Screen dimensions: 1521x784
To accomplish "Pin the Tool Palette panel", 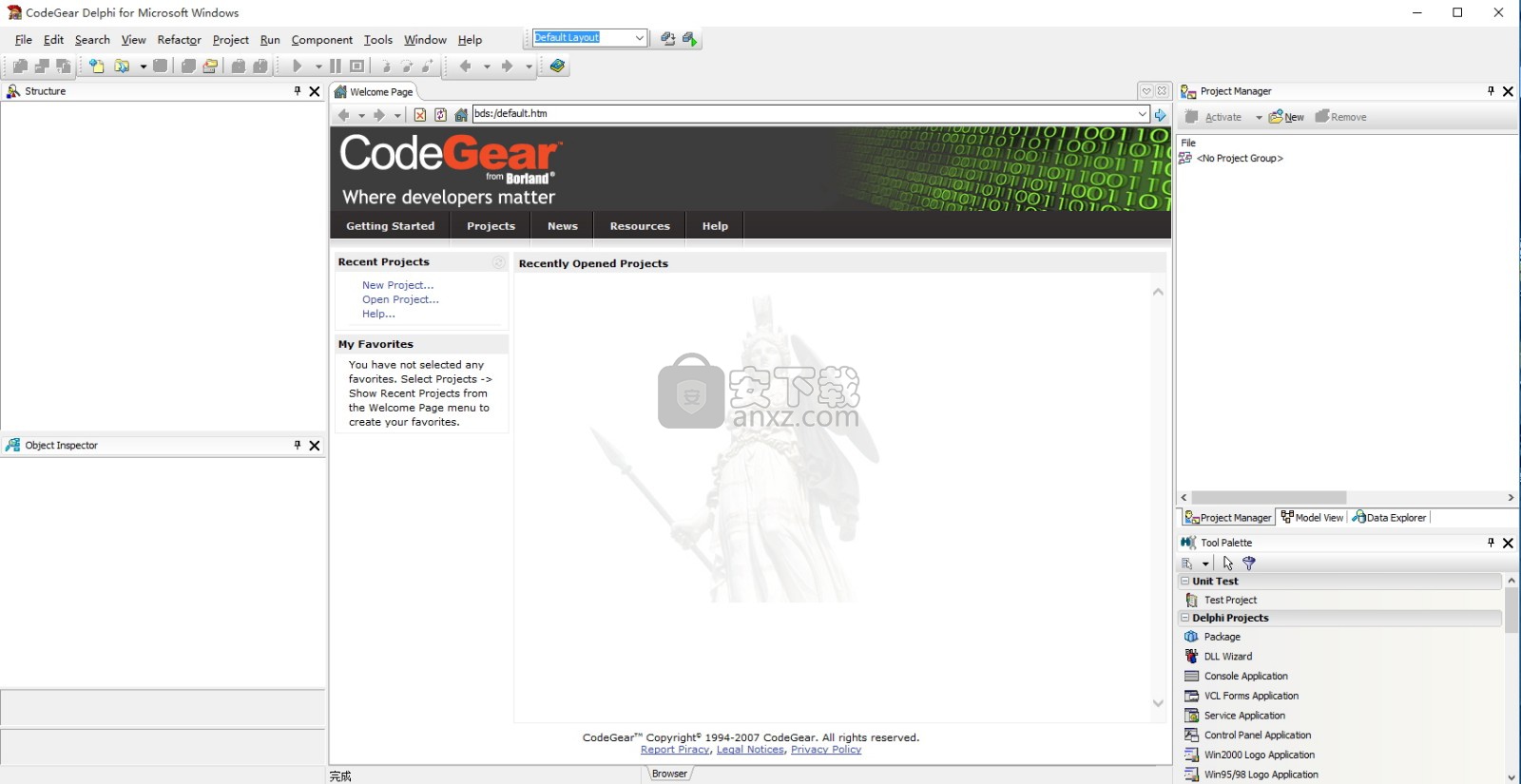I will 1491,543.
